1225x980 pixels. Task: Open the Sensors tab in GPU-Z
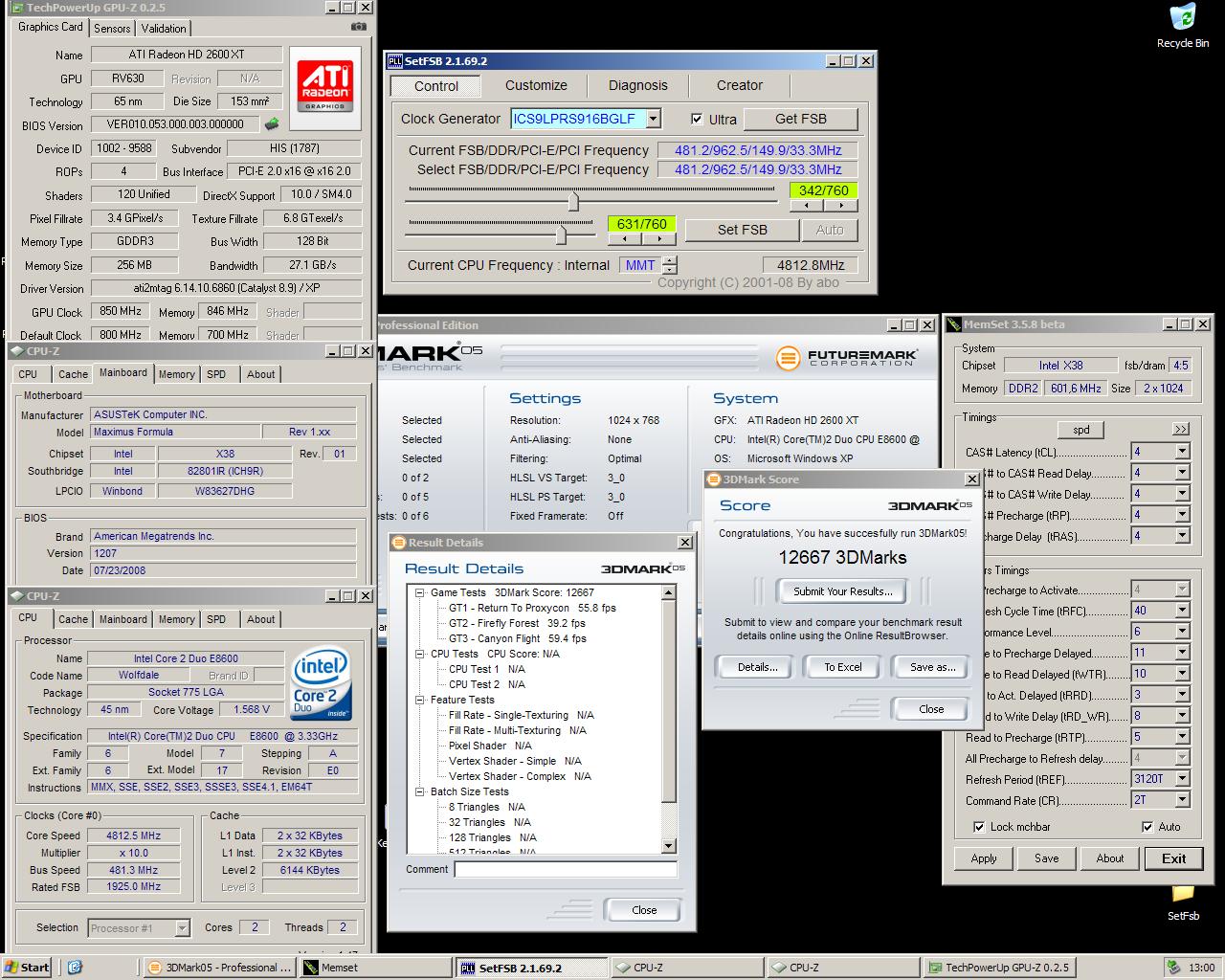pyautogui.click(x=112, y=29)
